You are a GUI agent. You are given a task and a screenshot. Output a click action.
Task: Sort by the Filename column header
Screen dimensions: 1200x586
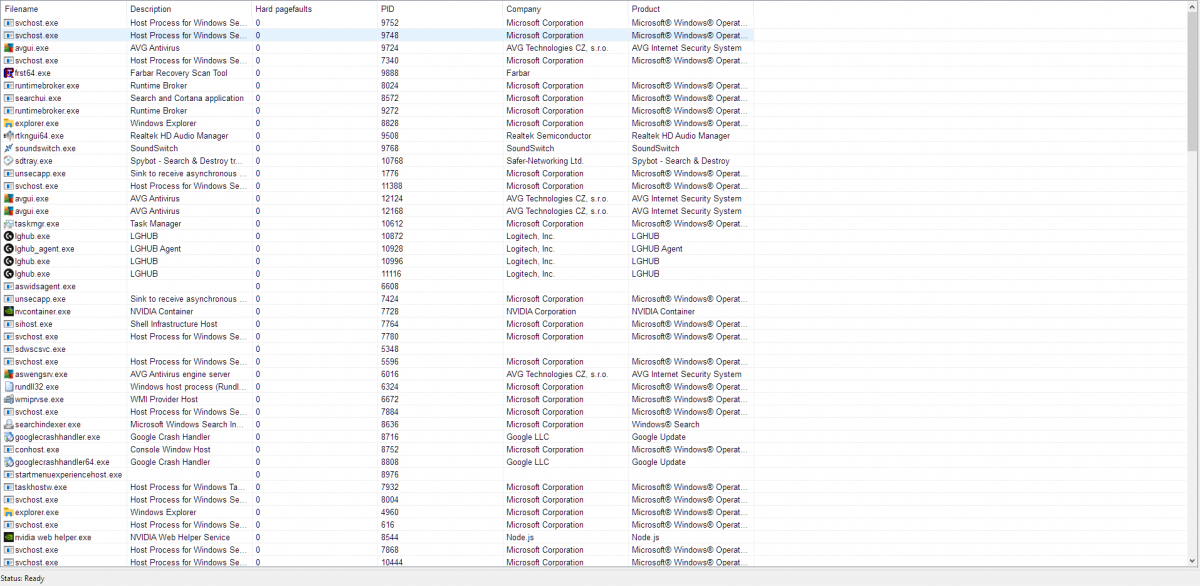click(x=64, y=8)
